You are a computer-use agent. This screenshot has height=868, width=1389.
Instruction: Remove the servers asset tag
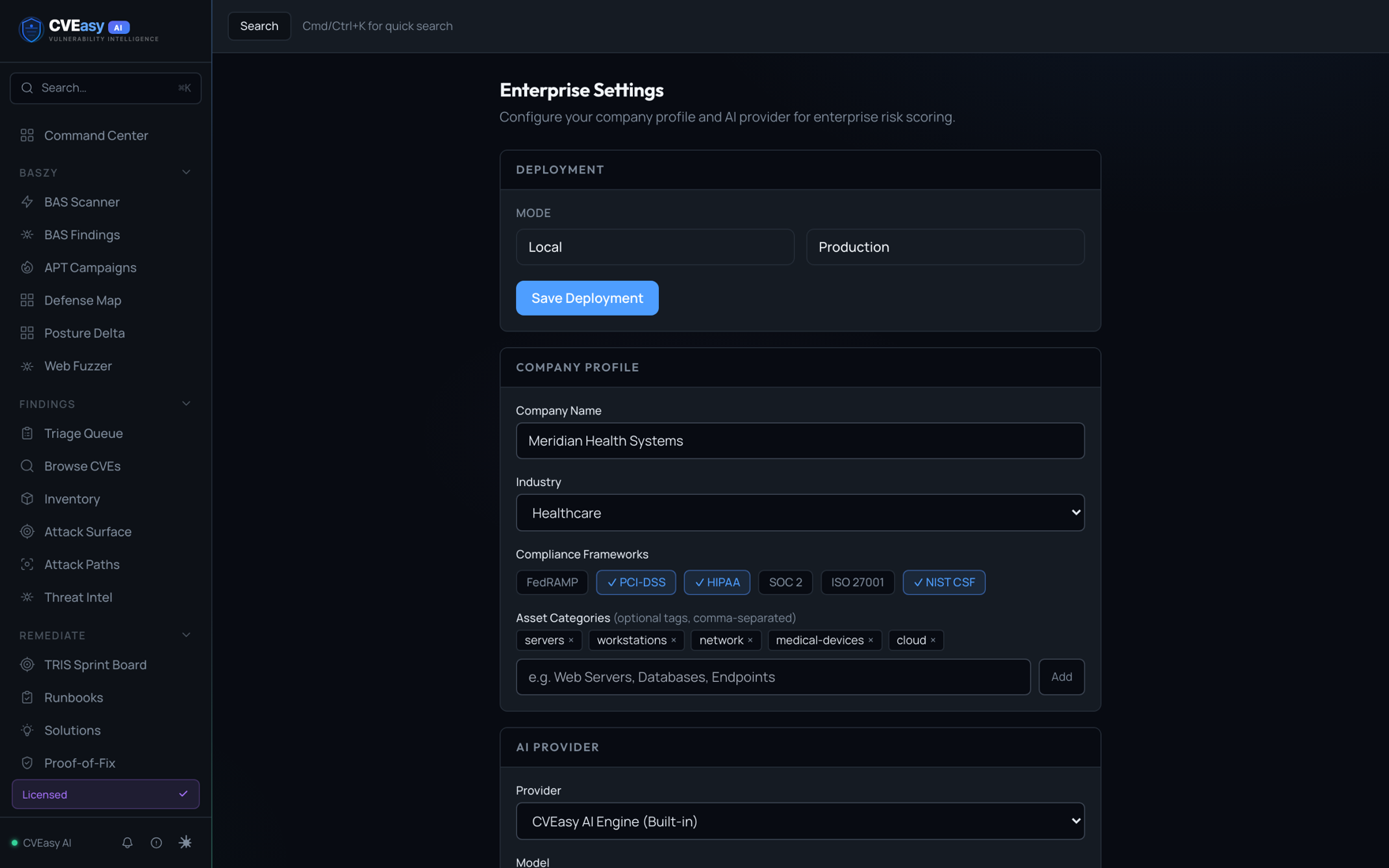[571, 640]
